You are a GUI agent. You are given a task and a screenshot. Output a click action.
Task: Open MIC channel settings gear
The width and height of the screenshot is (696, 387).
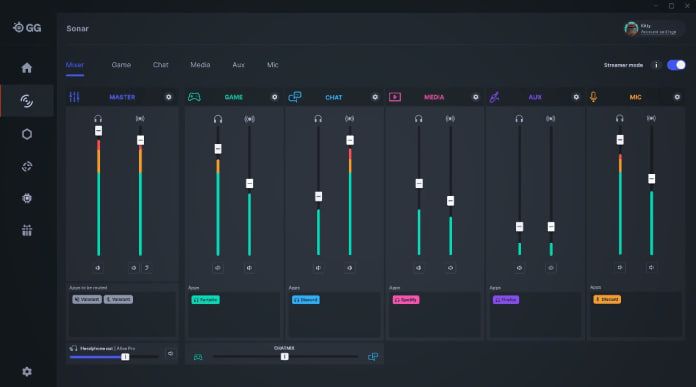(677, 97)
